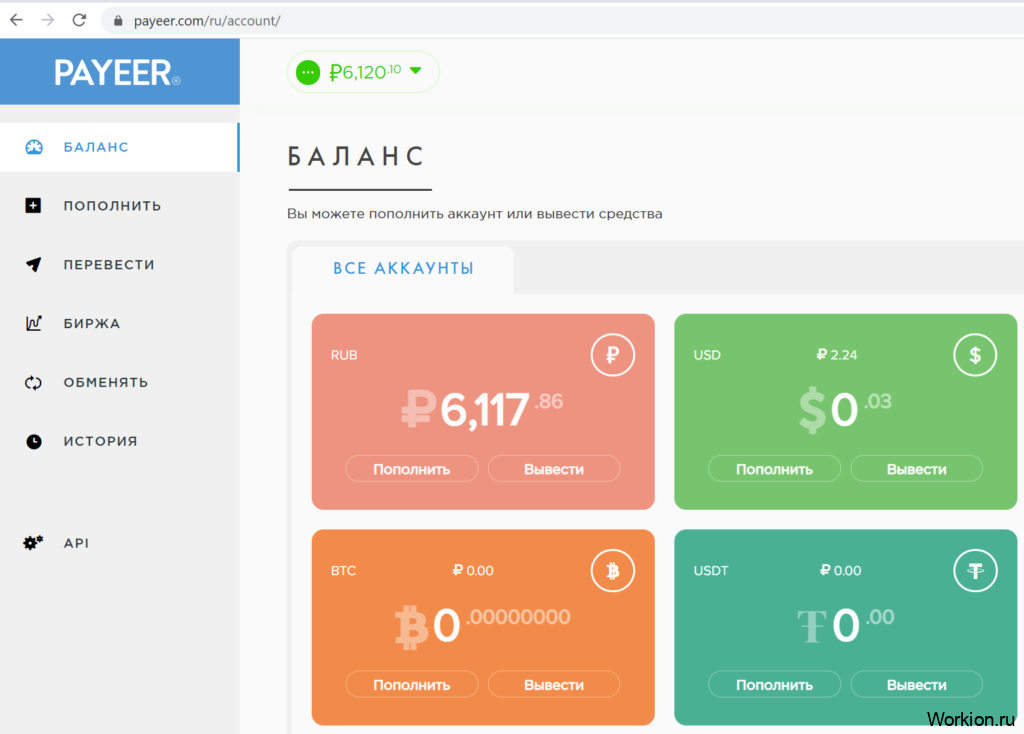Image resolution: width=1024 pixels, height=734 pixels.
Task: Click the browser address bar URL
Action: click(206, 20)
